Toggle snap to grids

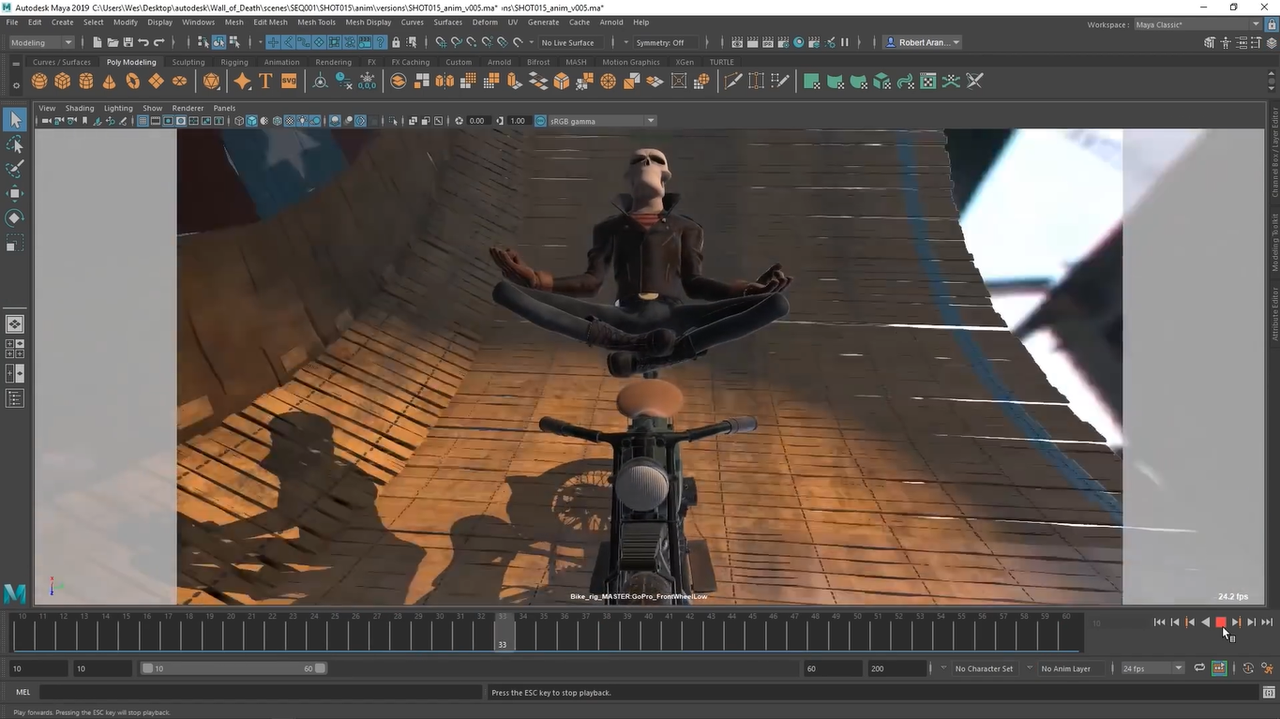coord(441,42)
